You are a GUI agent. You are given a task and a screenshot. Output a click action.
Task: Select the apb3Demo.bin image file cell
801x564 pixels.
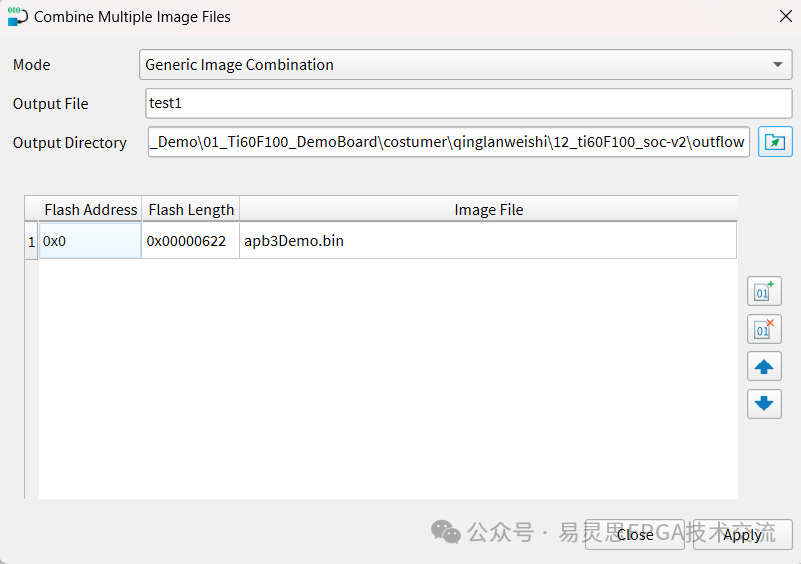tap(488, 241)
